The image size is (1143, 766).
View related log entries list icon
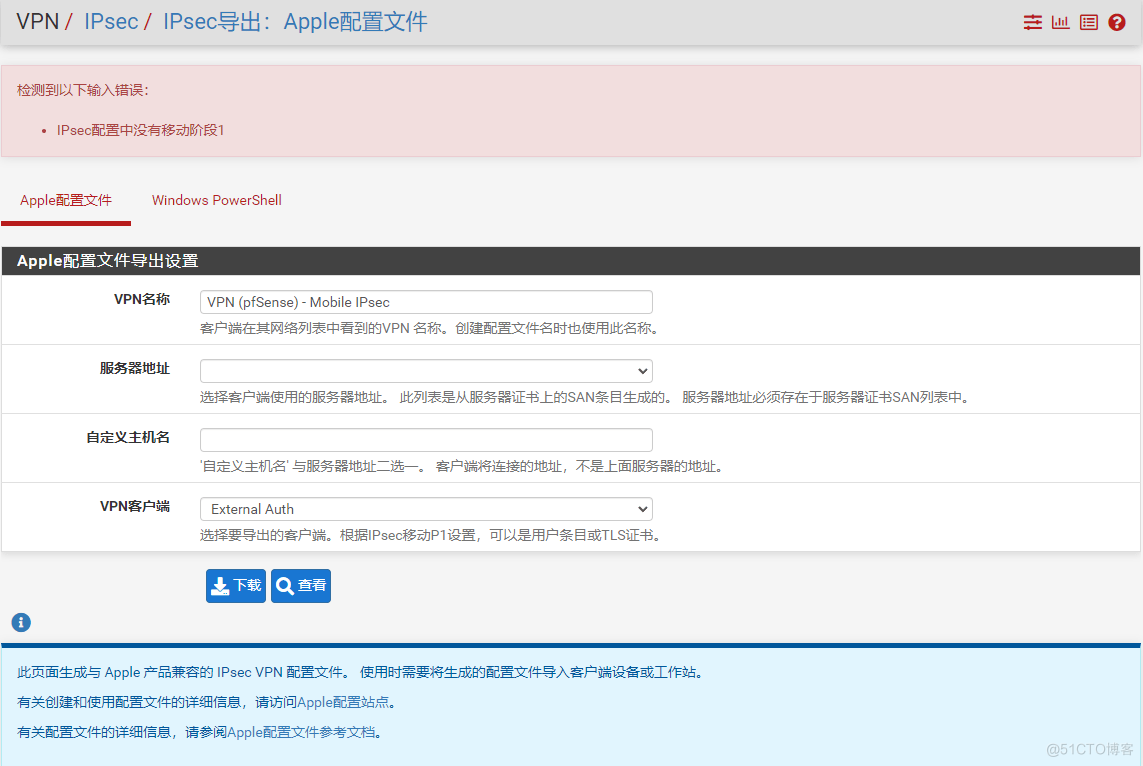1088,21
